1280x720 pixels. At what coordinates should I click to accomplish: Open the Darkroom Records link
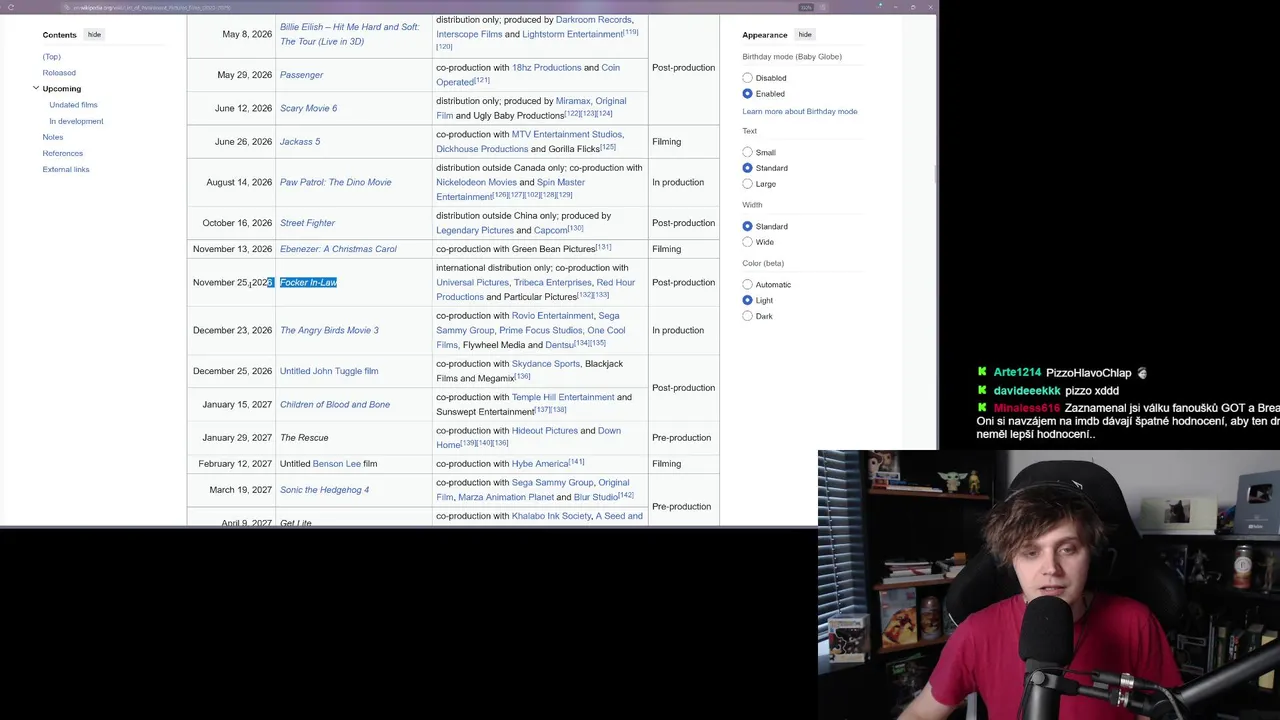point(593,20)
